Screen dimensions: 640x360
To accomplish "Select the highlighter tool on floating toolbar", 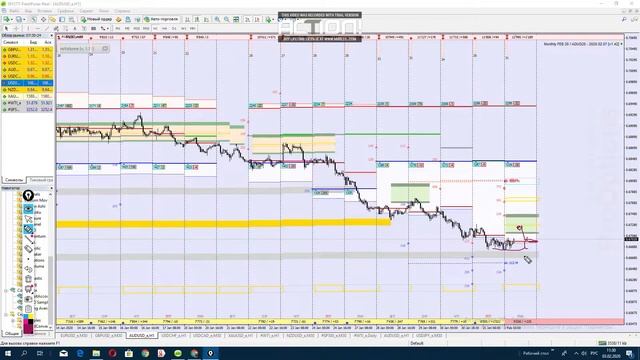I will click(x=28, y=229).
